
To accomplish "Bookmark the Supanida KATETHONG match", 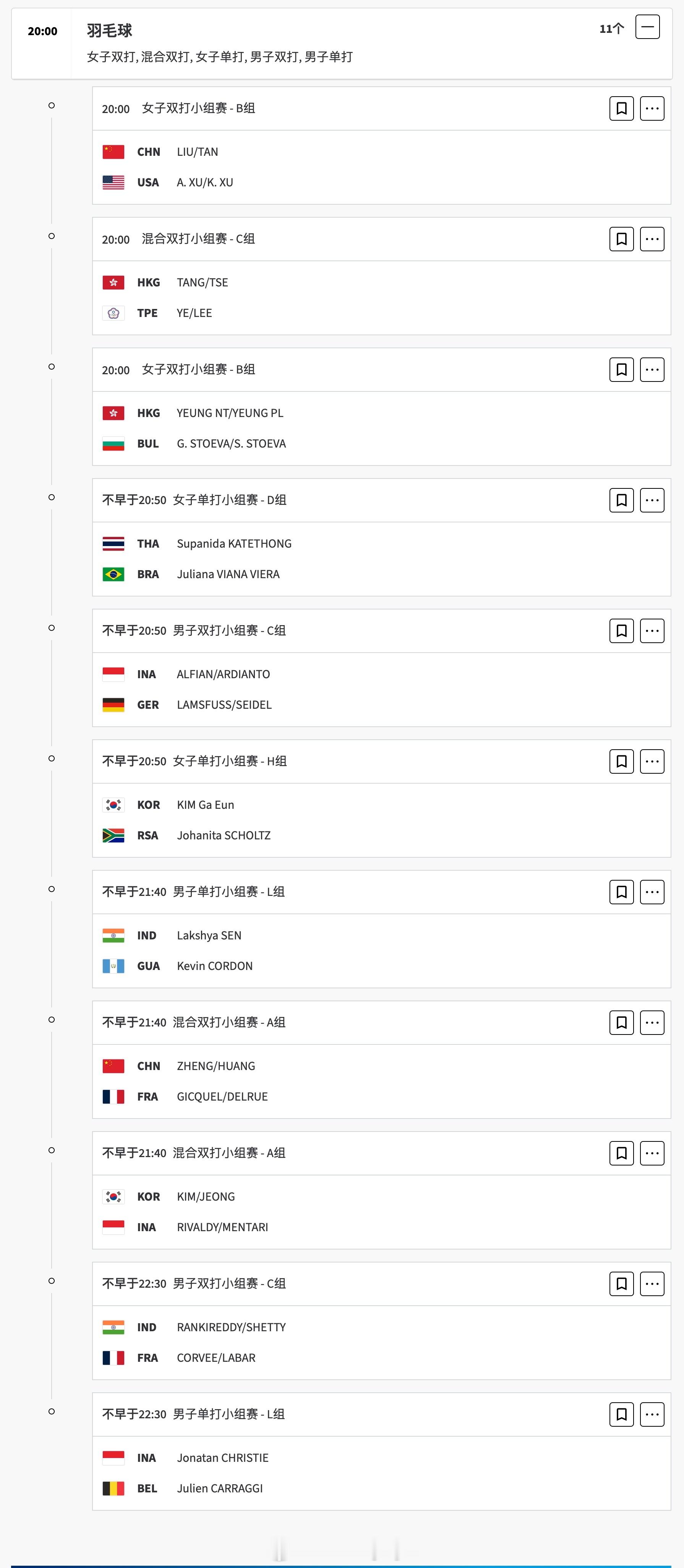I will pos(621,500).
